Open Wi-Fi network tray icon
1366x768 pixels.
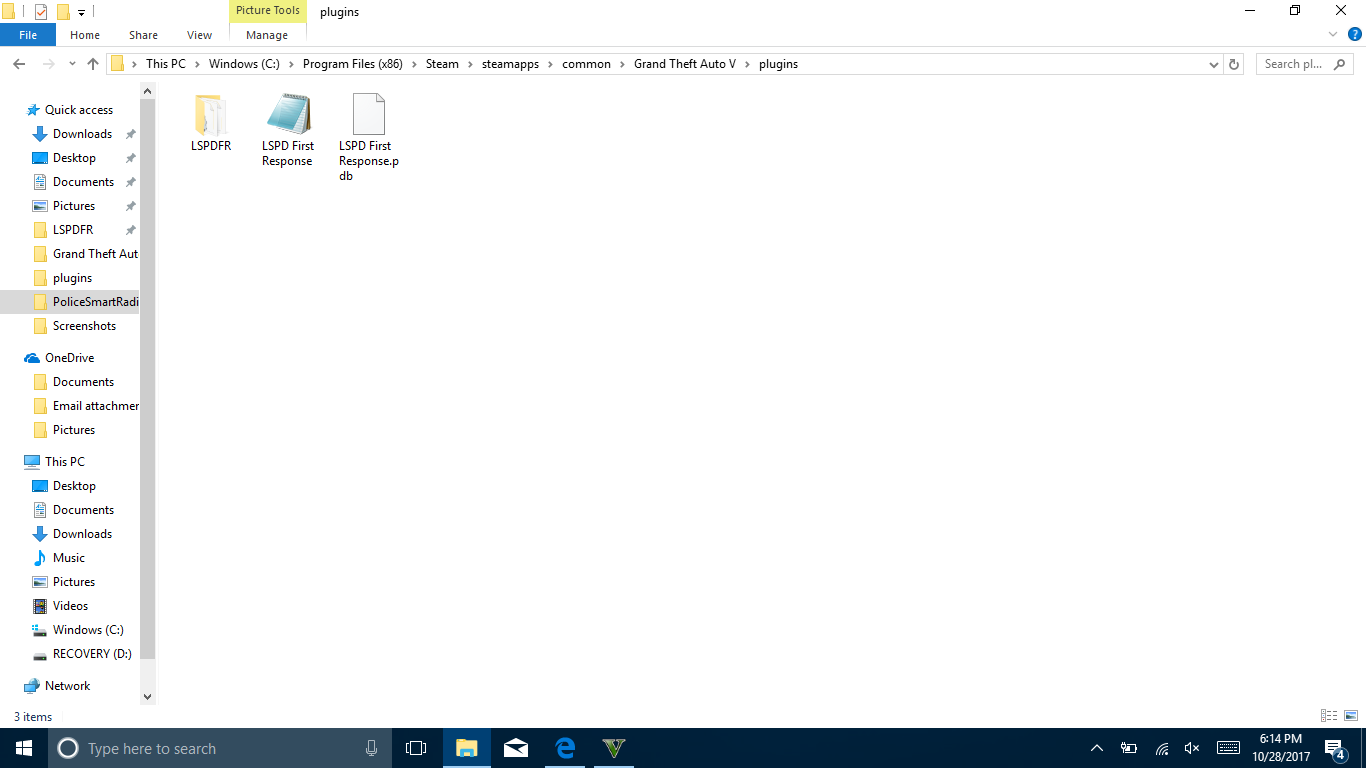(1162, 748)
